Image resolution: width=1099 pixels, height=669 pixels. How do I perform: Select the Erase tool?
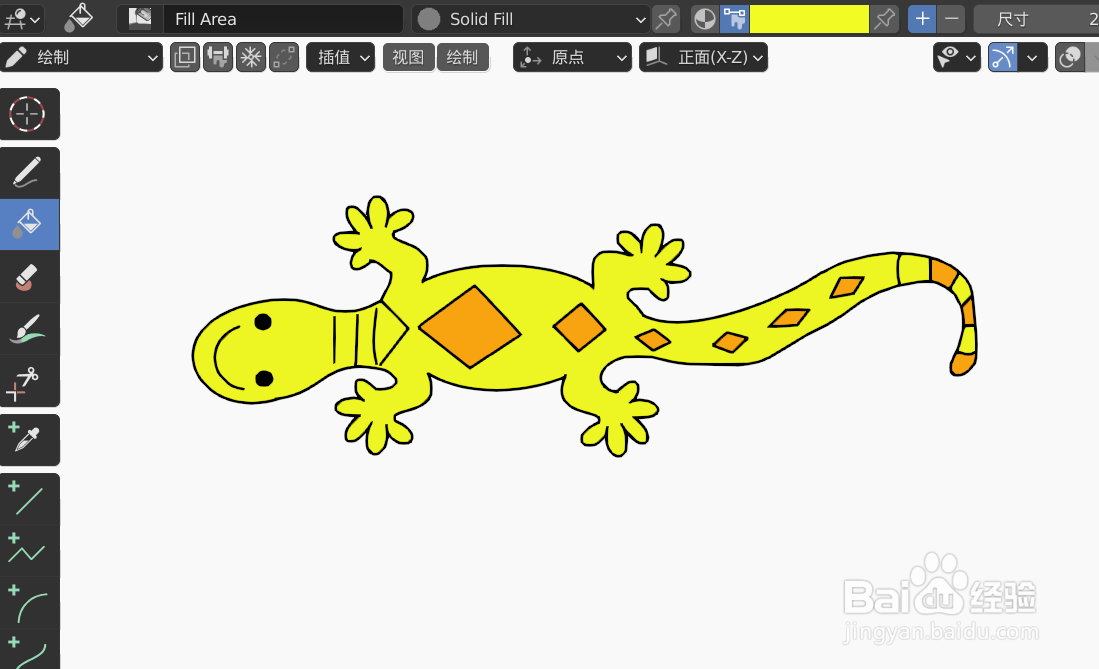point(29,276)
